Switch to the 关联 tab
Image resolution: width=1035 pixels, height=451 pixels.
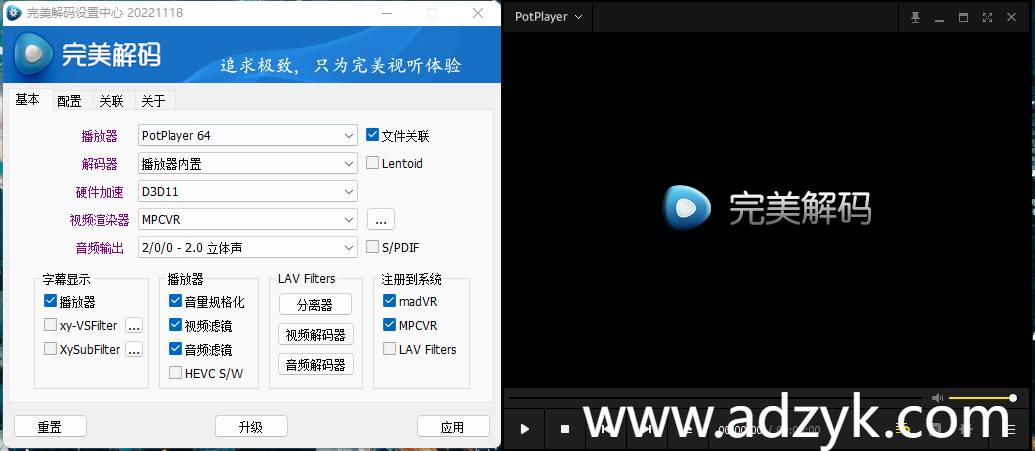112,101
